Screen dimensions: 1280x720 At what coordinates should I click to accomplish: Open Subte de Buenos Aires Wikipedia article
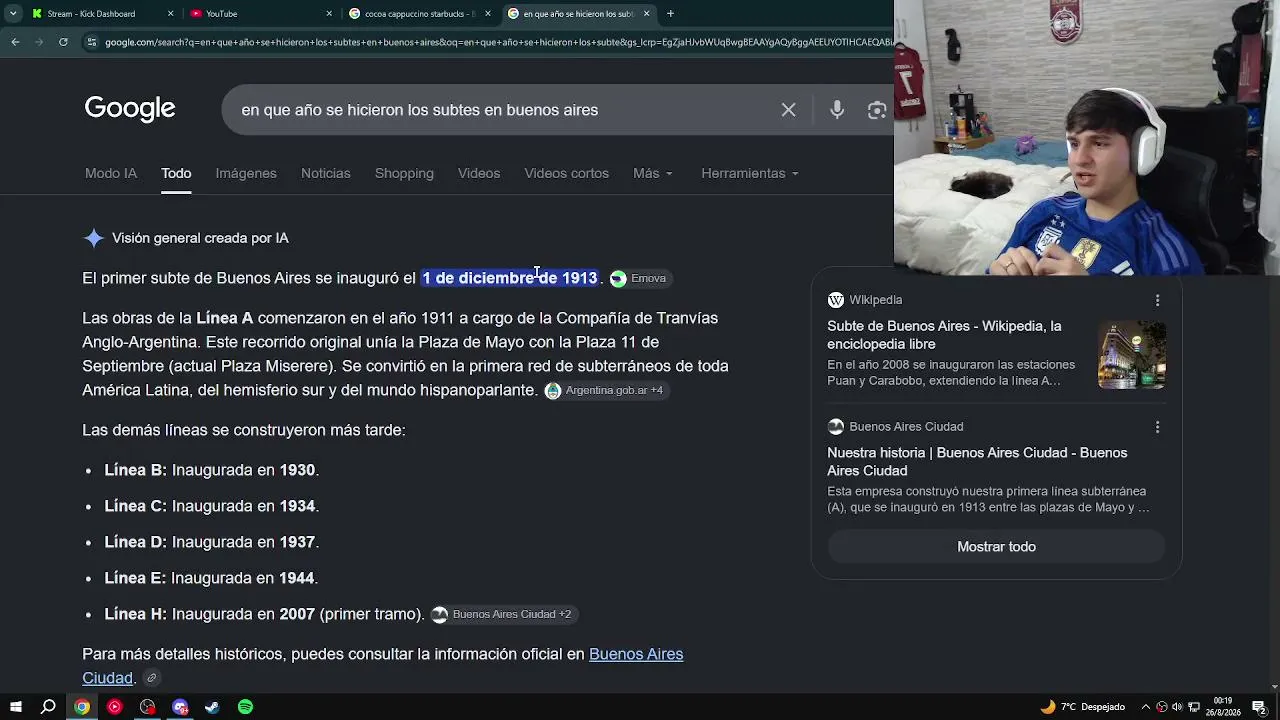coord(944,335)
